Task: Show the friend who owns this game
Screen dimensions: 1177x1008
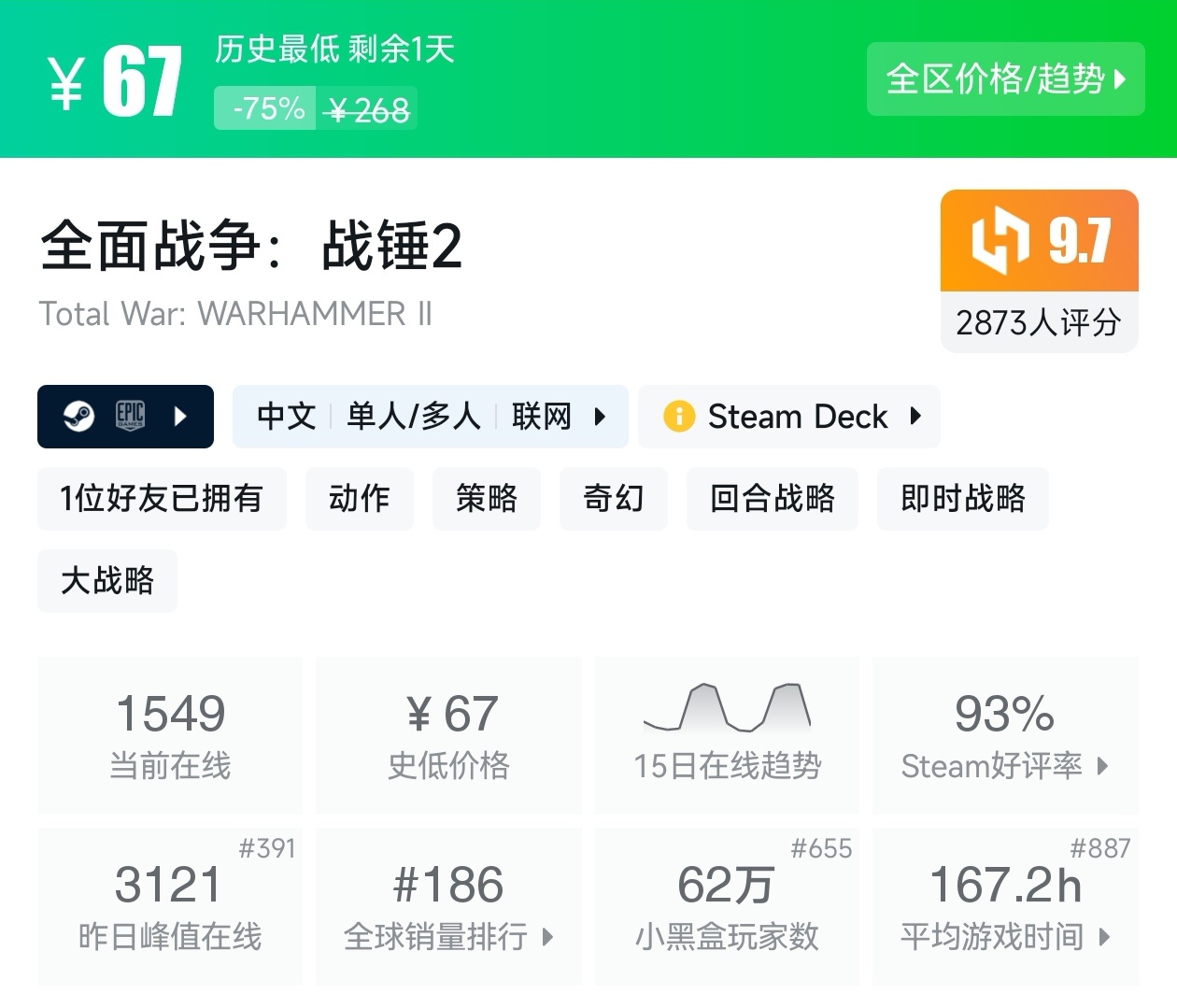Action: pyautogui.click(x=162, y=498)
